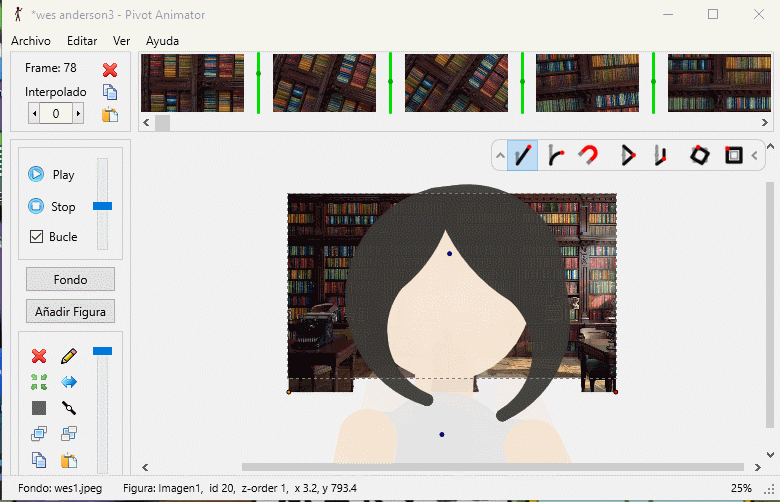Open the Ayuda menu

click(x=162, y=41)
